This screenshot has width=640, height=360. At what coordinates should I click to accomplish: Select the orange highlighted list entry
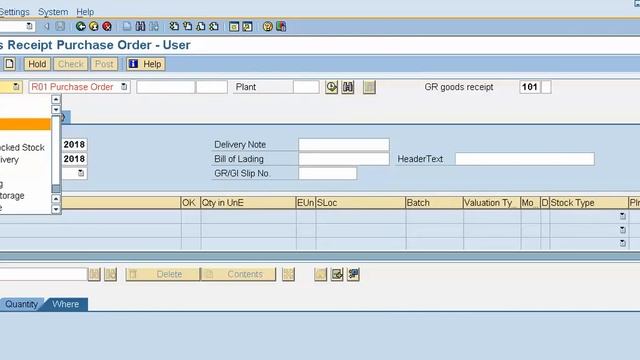pos(25,124)
